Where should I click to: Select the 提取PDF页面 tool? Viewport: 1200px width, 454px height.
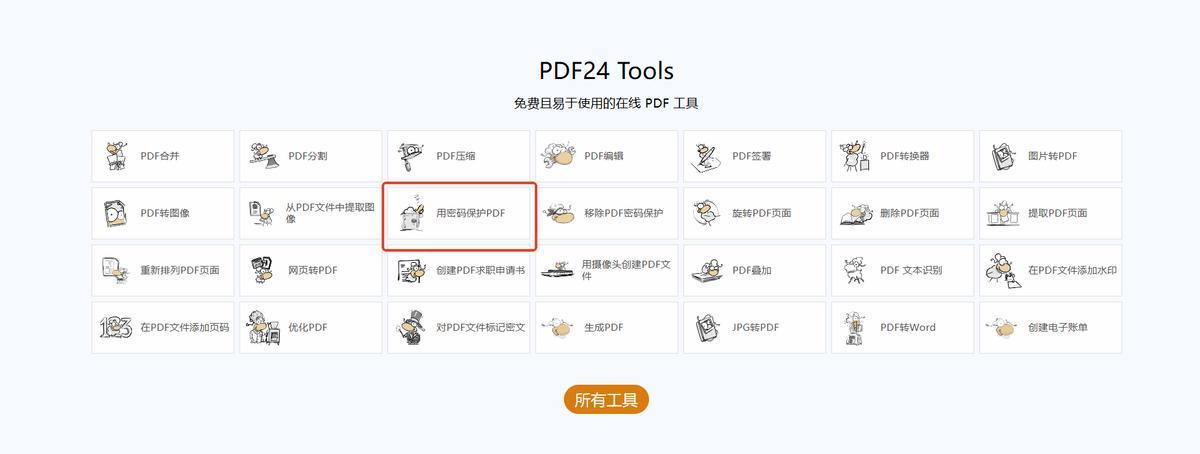(x=1050, y=213)
